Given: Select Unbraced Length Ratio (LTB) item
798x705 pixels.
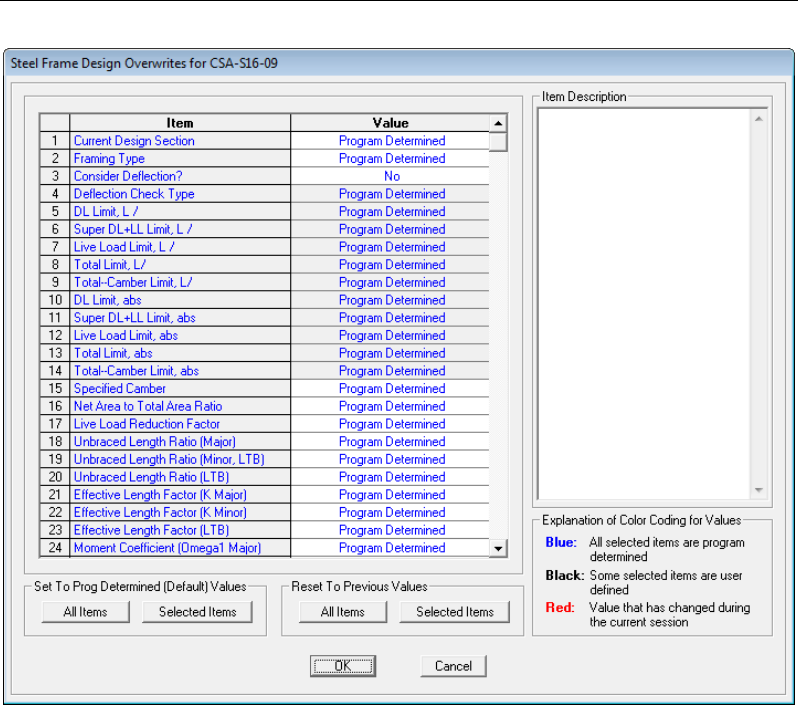Looking at the screenshot, I should pos(180,477).
